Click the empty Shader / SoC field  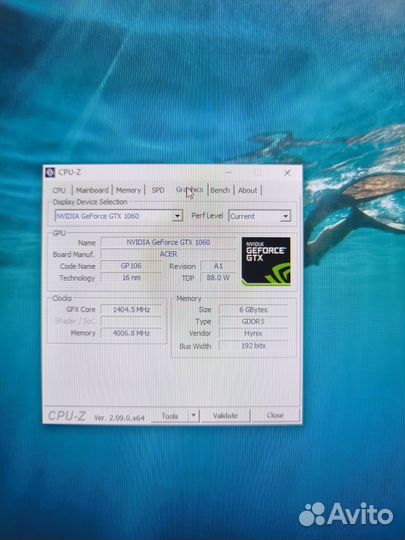pyautogui.click(x=131, y=321)
